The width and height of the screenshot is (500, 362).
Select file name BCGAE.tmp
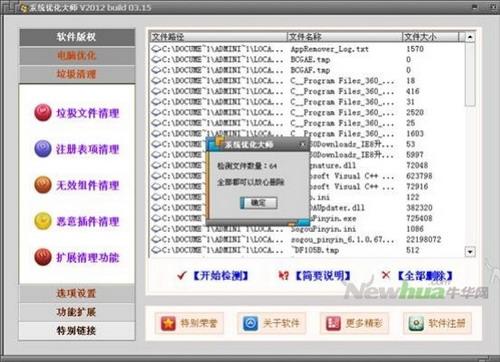click(x=310, y=60)
